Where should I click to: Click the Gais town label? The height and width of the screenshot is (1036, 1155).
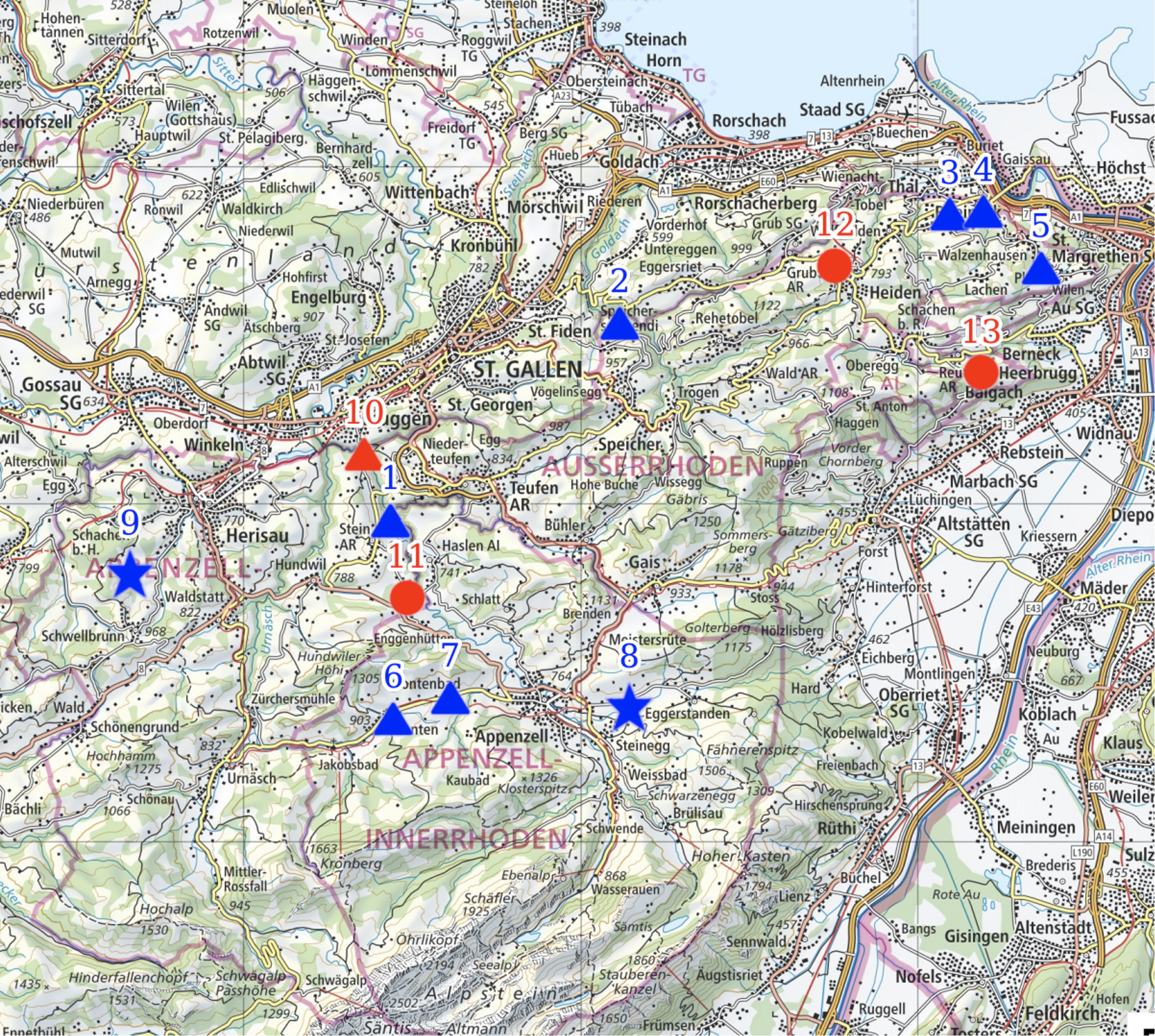(x=644, y=563)
